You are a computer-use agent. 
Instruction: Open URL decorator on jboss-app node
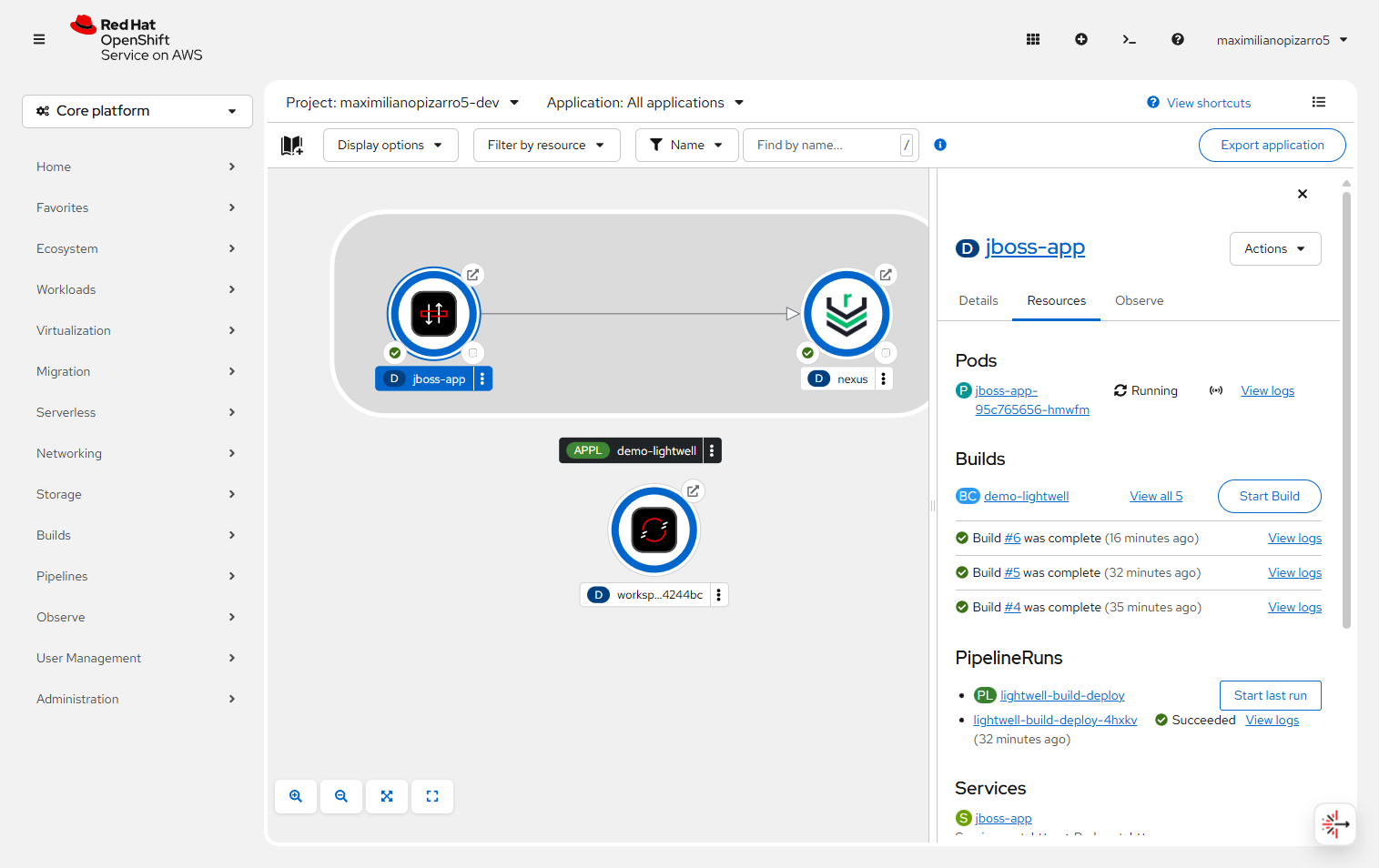point(473,274)
